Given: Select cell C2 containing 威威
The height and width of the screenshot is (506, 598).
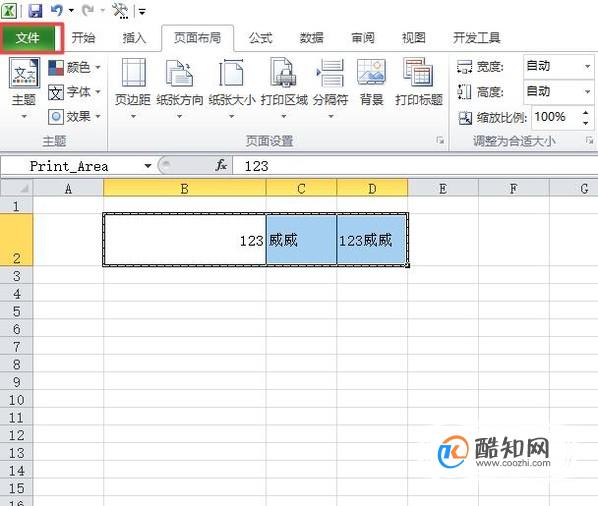Looking at the screenshot, I should 301,239.
